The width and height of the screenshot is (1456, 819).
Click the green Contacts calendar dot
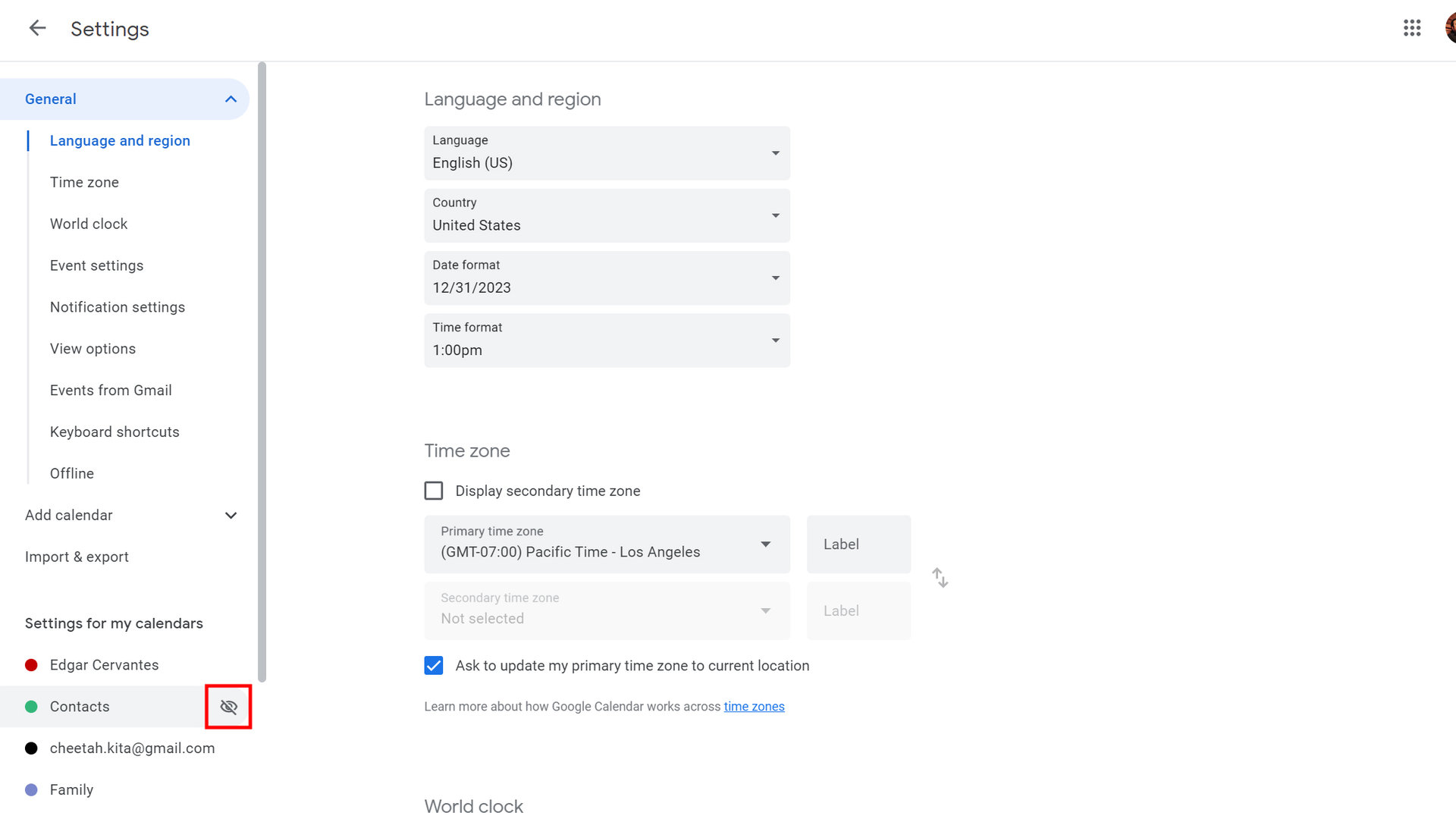[x=31, y=707]
